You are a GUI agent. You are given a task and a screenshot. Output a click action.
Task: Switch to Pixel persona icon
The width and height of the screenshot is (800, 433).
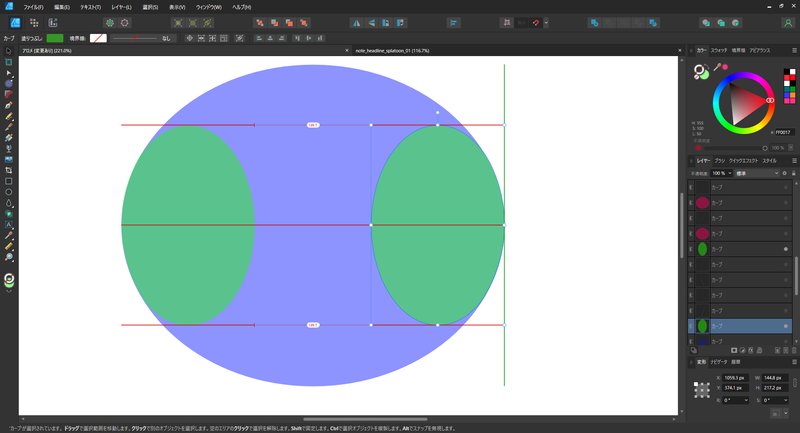pos(34,23)
